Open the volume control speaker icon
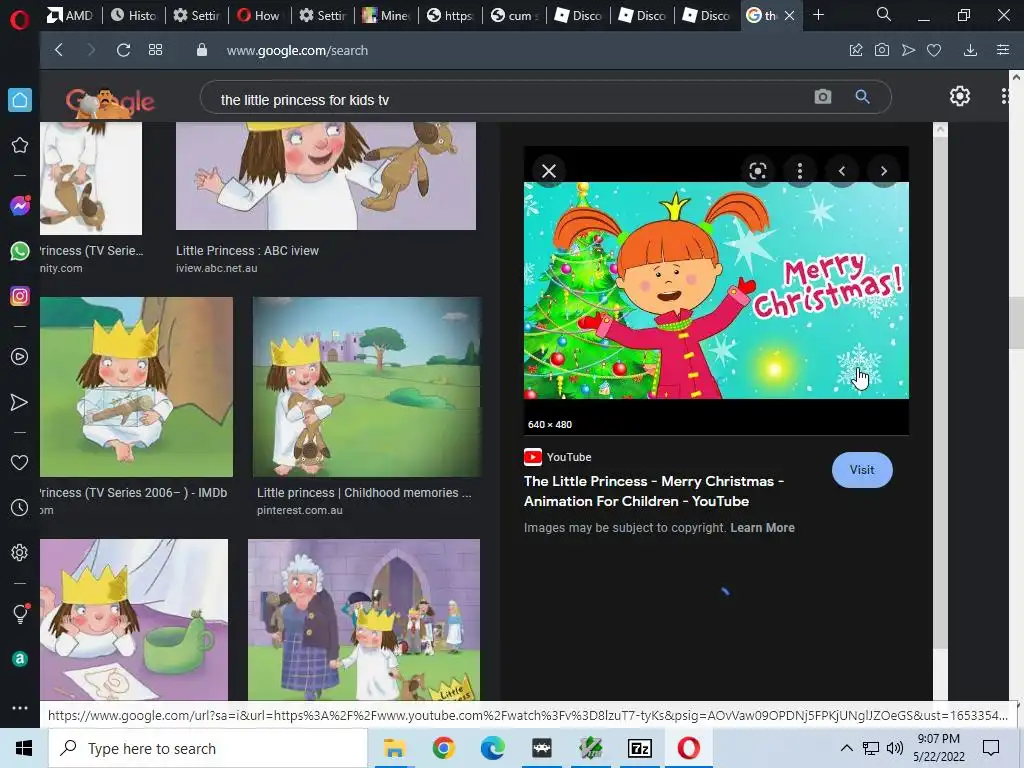 (x=895, y=748)
